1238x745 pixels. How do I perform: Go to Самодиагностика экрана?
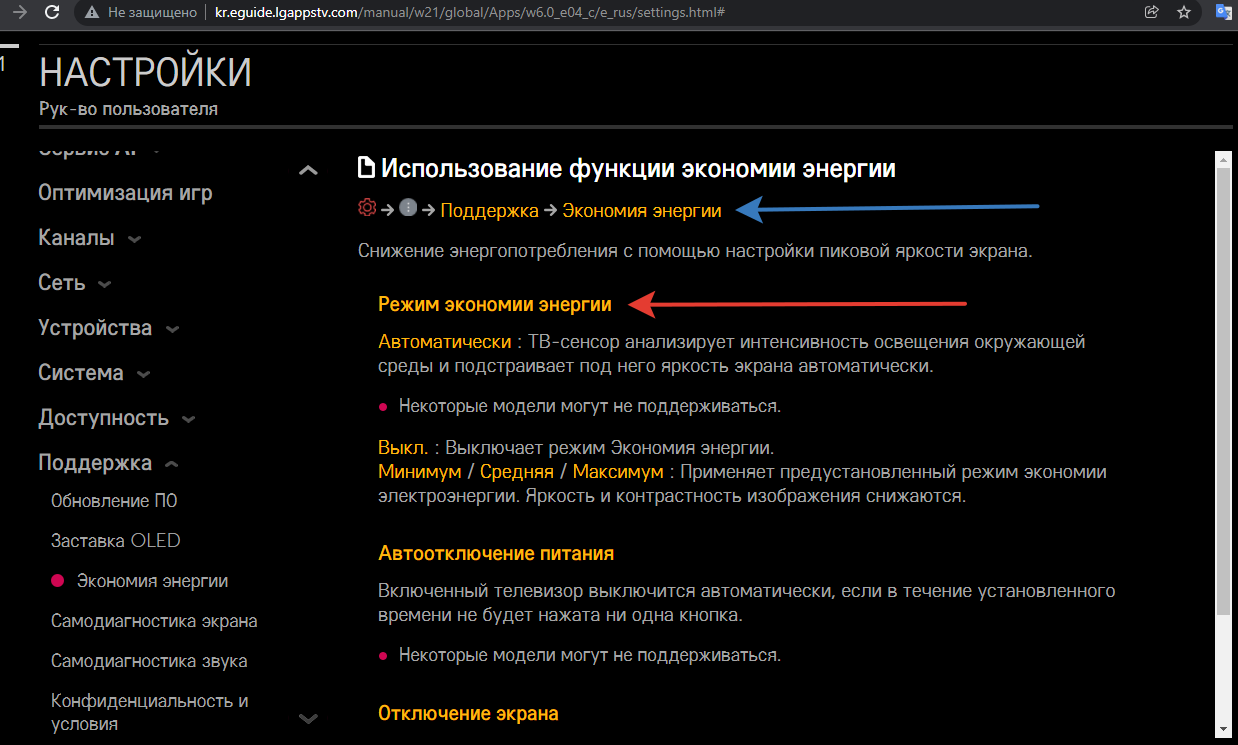point(154,621)
